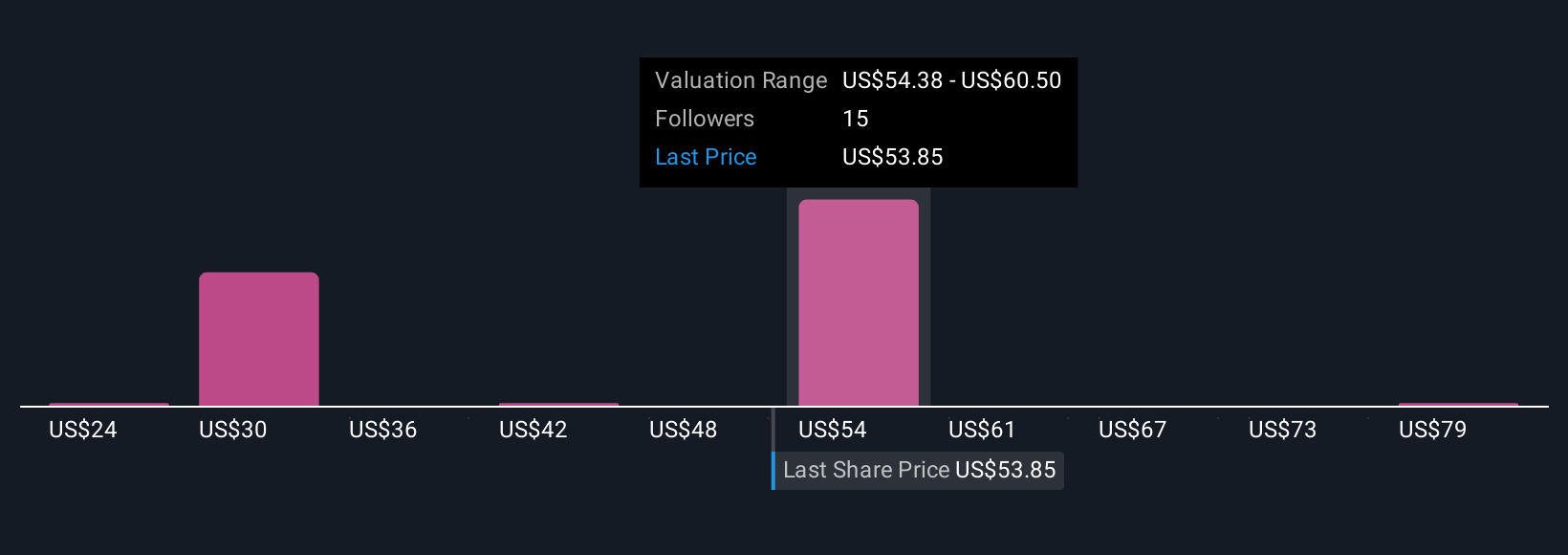Click the US$61 axis label
Image resolution: width=1568 pixels, height=555 pixels.
[982, 430]
